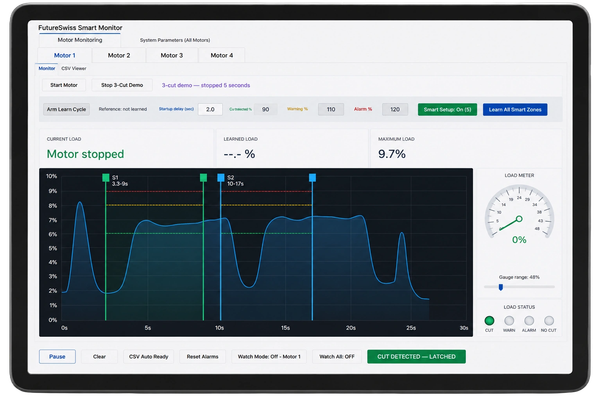Toggle Smart Setup: On (S) button
This screenshot has width=600, height=400.
[447, 109]
